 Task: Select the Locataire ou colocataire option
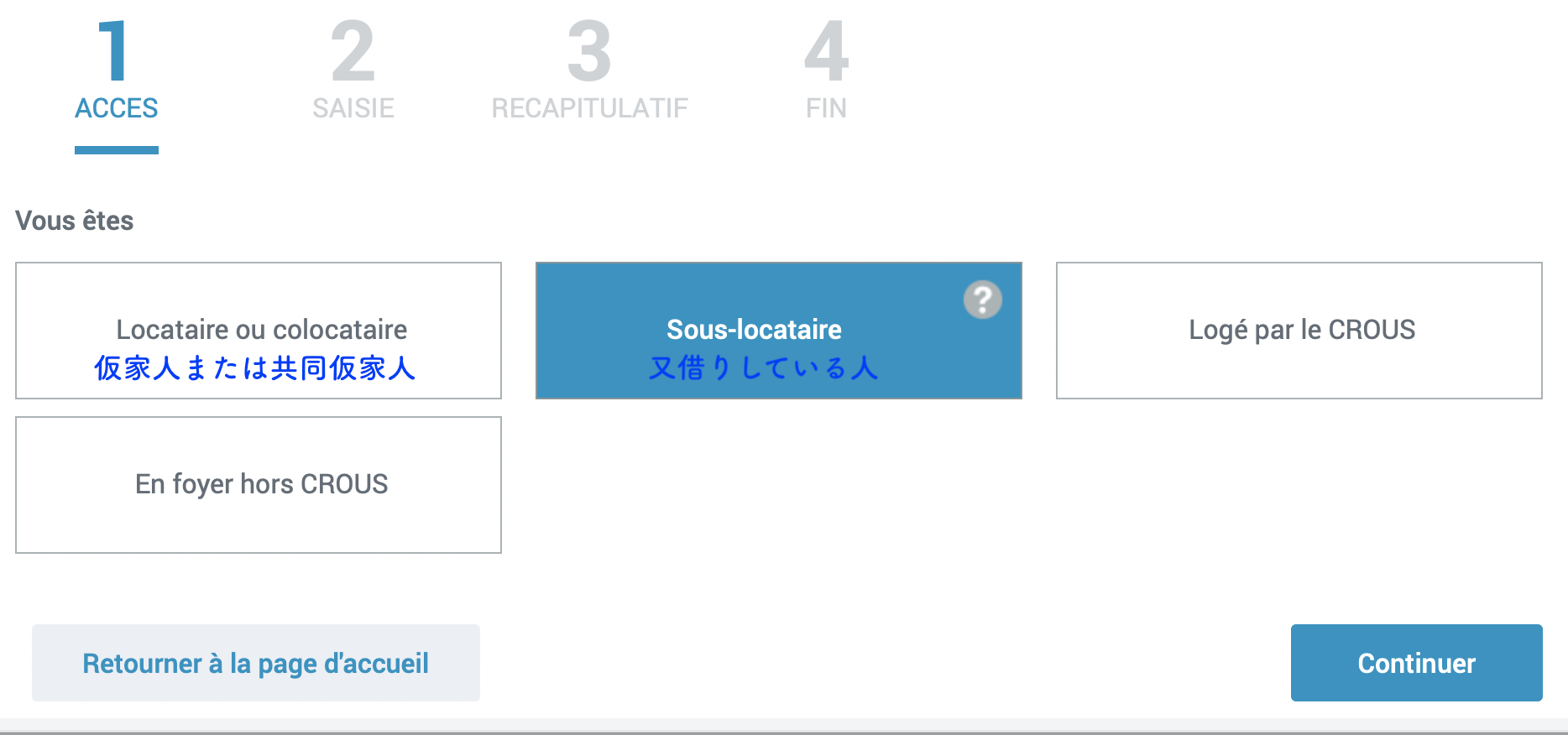(259, 331)
